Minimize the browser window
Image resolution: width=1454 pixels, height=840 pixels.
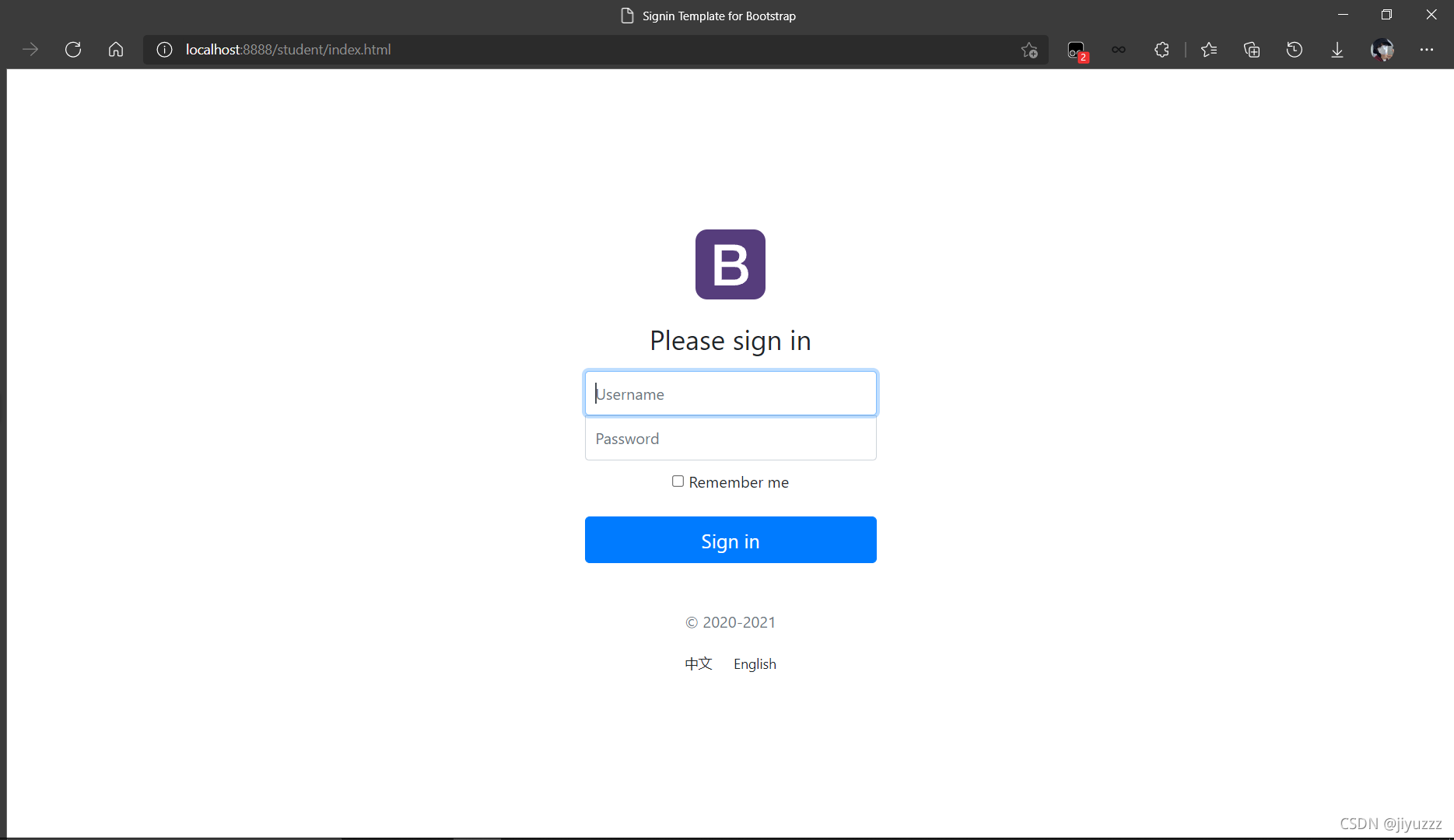[1343, 15]
